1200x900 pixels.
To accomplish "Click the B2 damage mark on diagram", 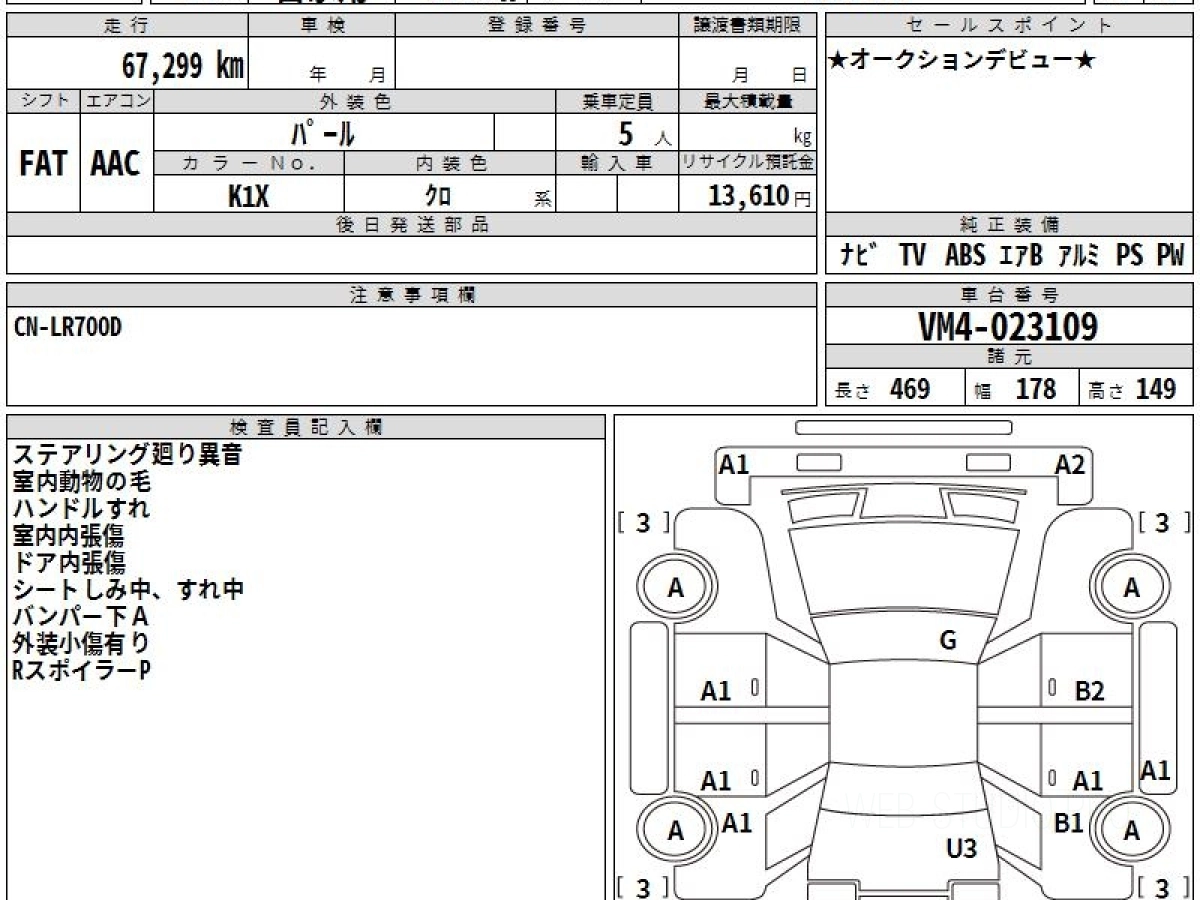I will click(x=1089, y=690).
